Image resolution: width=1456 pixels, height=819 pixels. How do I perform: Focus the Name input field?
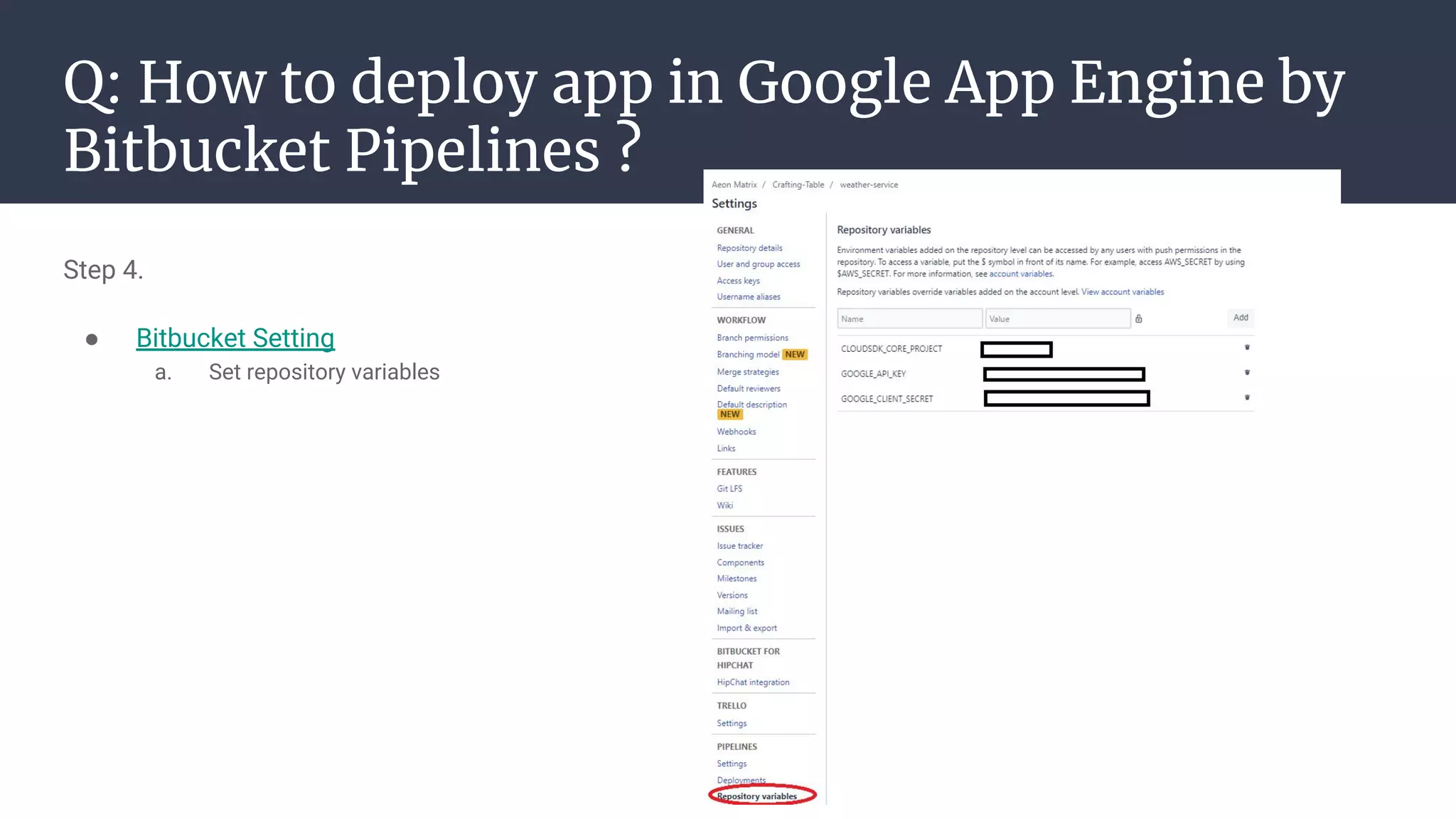pos(909,318)
